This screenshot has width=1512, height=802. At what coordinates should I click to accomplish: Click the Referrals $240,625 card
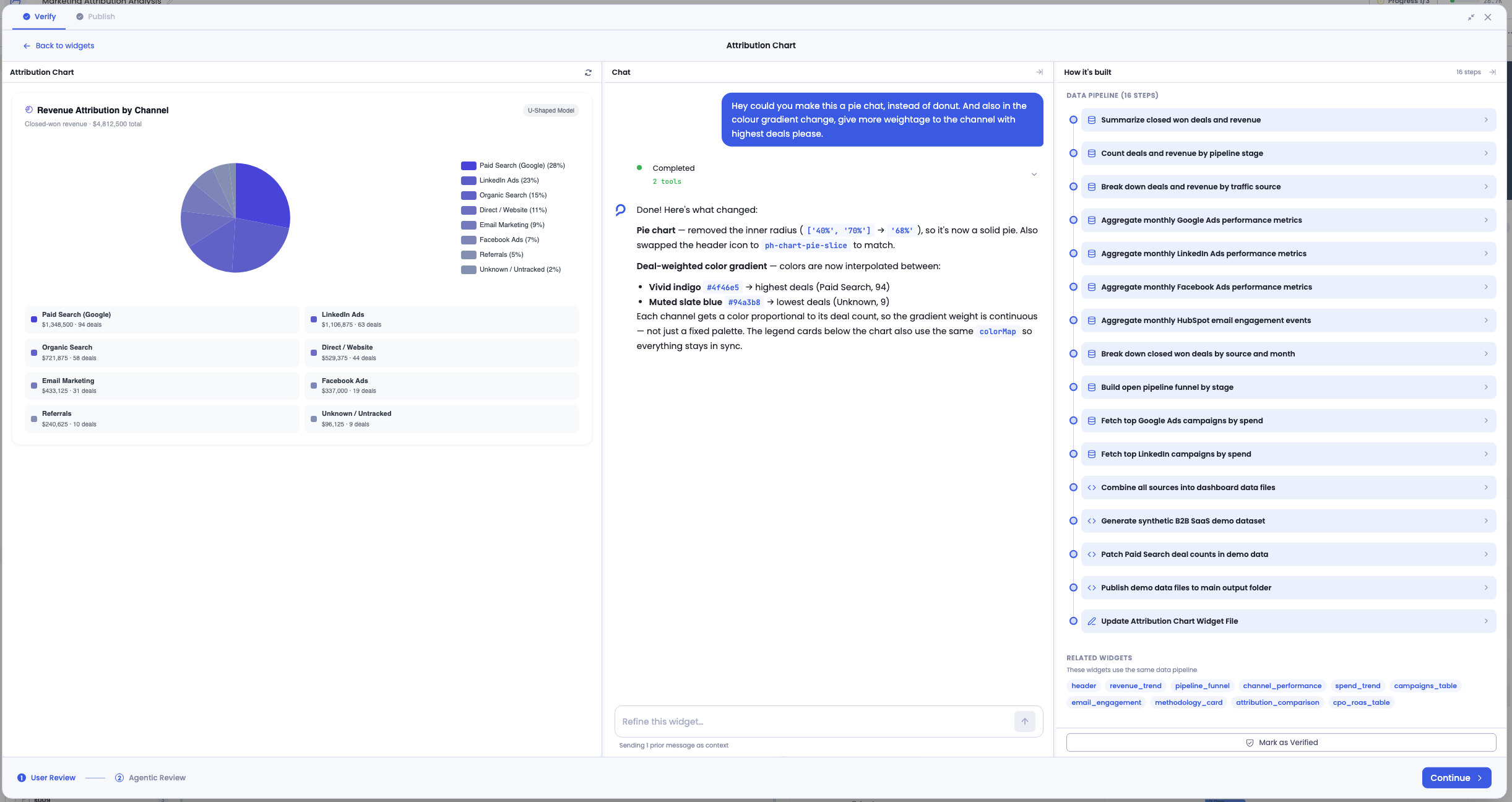(162, 419)
